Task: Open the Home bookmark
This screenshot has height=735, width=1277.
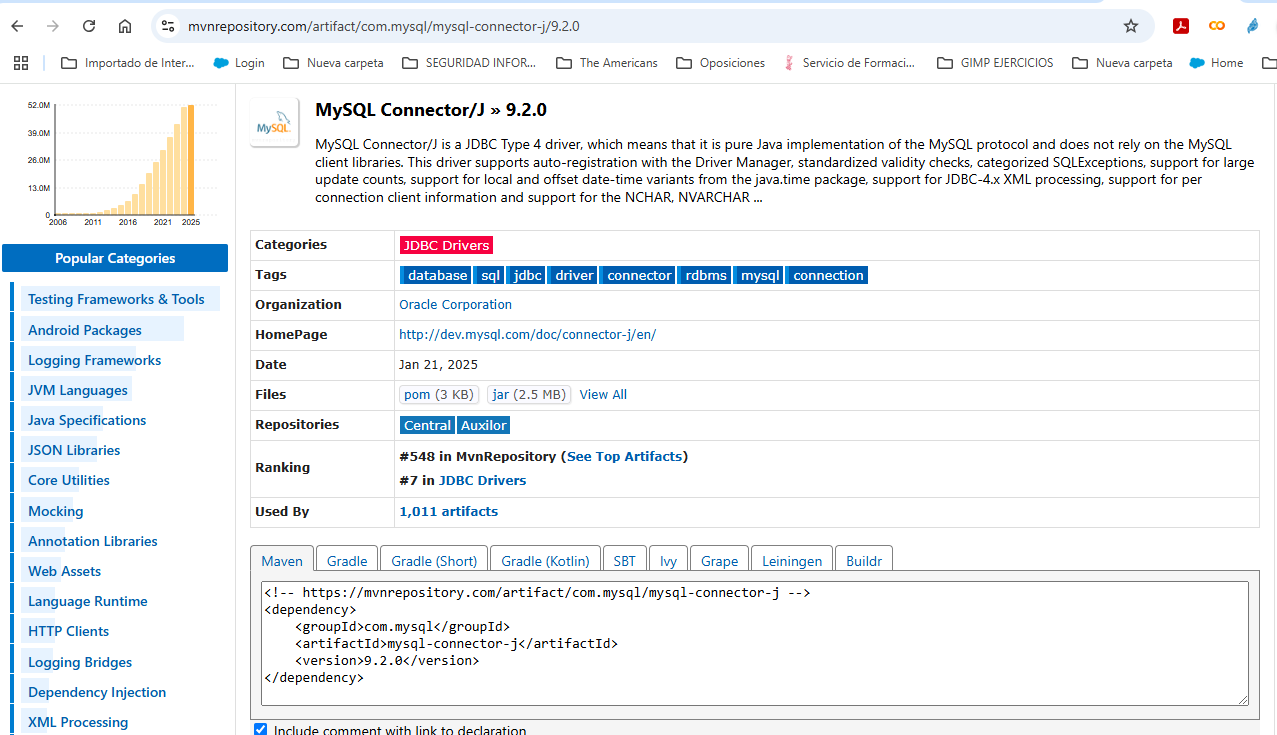Action: (x=1216, y=63)
